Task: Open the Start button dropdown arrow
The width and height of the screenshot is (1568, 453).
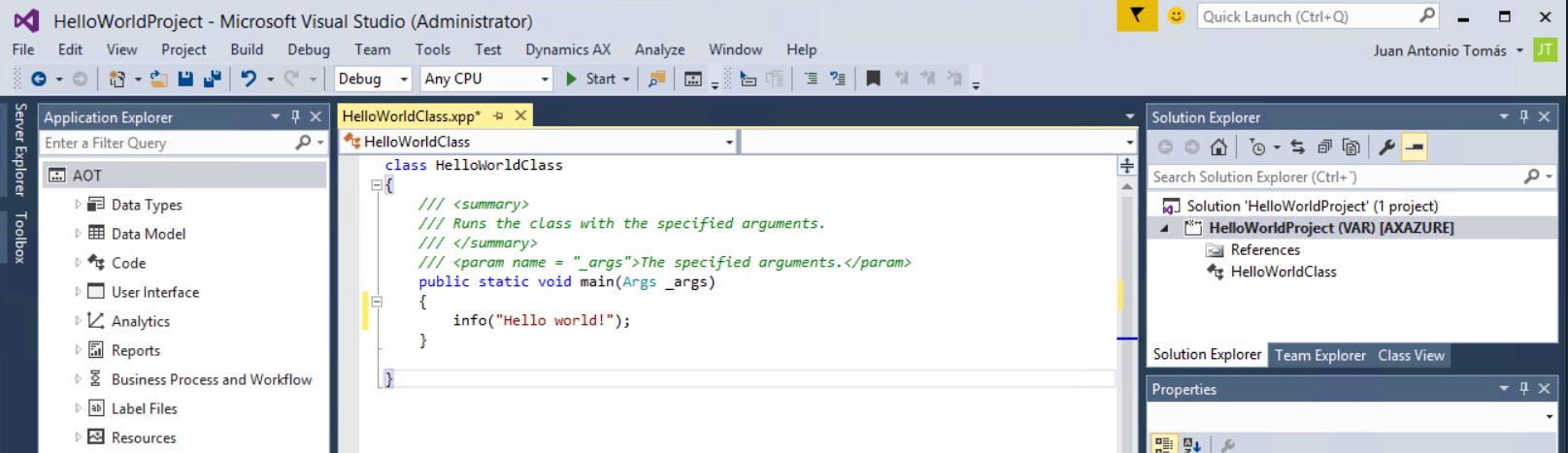Action: click(x=626, y=80)
